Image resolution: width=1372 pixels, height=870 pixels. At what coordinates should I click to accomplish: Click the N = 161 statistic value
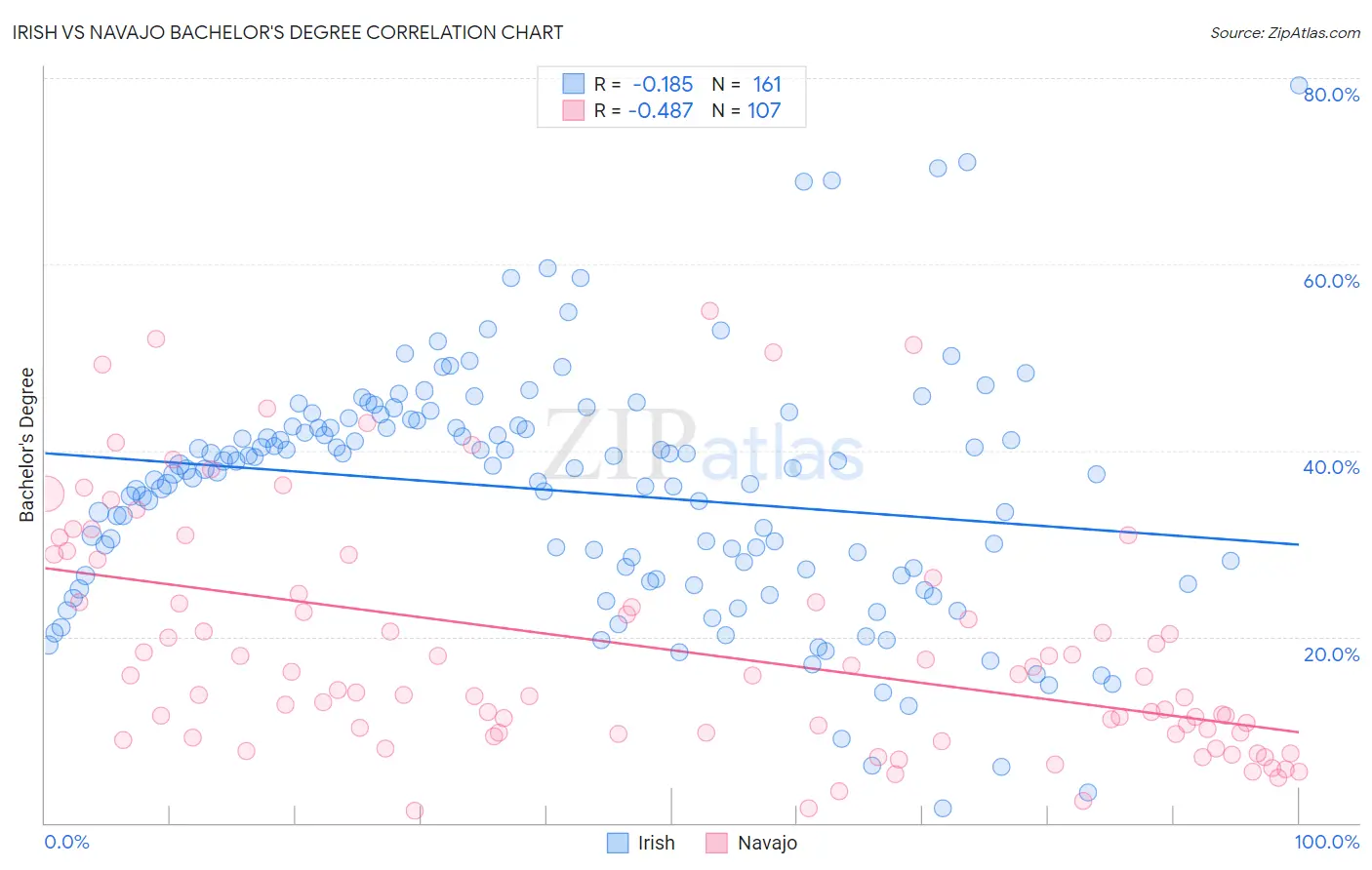pyautogui.click(x=747, y=84)
